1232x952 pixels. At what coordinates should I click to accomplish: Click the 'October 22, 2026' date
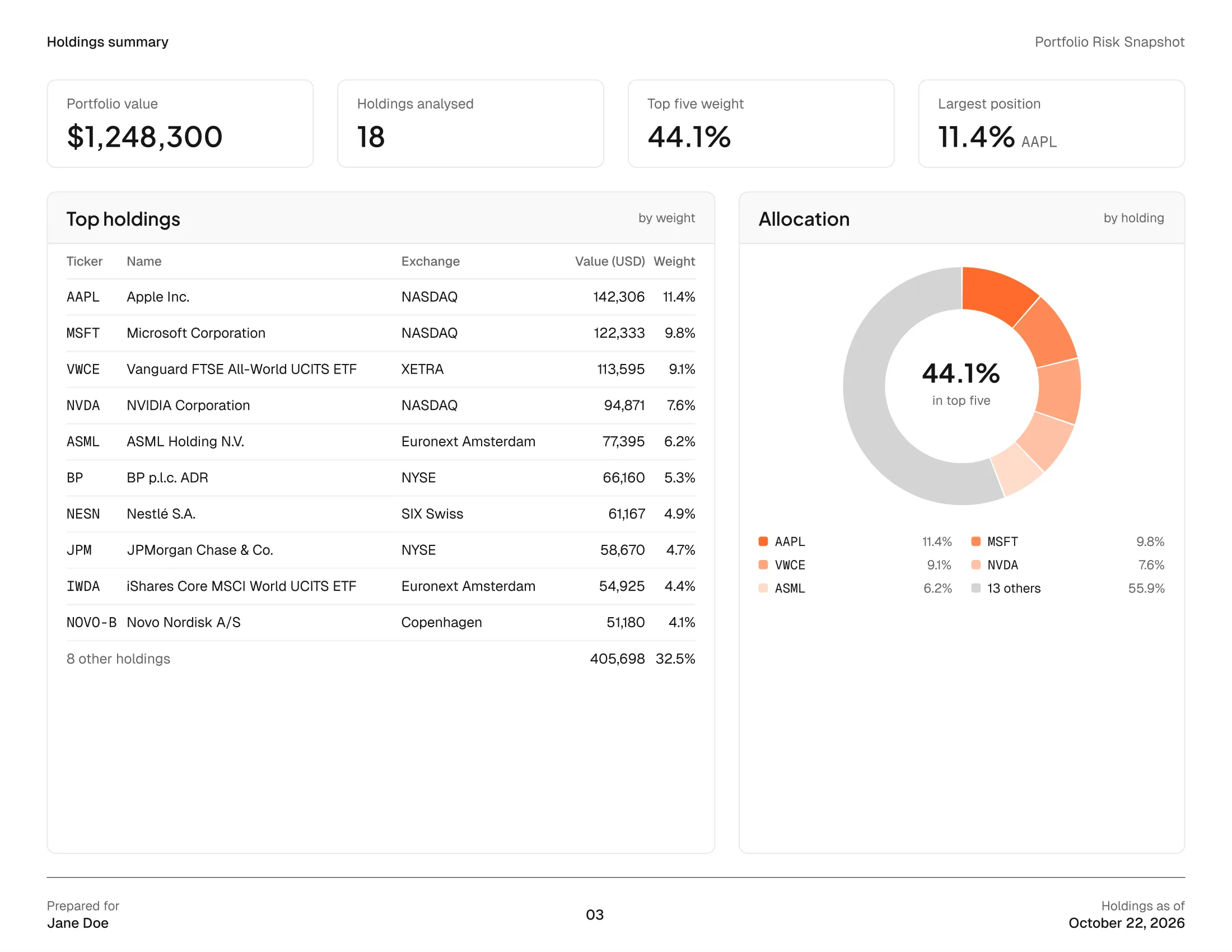[x=1127, y=923]
